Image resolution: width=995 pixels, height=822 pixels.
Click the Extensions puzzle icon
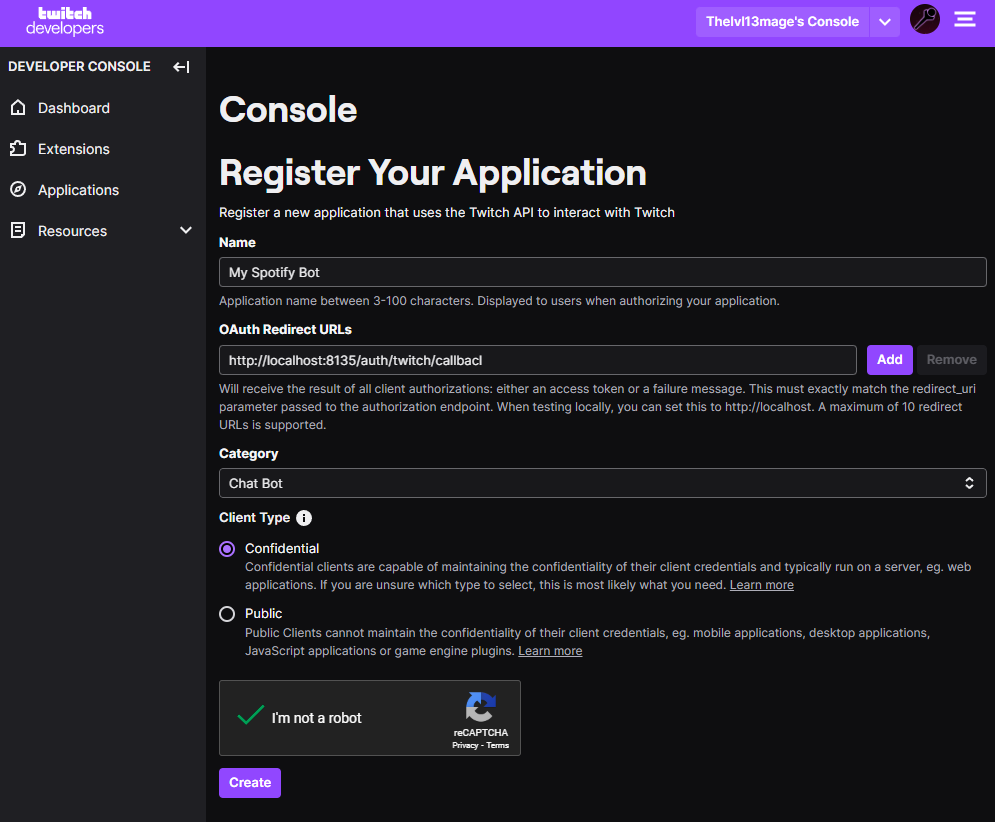(x=18, y=149)
